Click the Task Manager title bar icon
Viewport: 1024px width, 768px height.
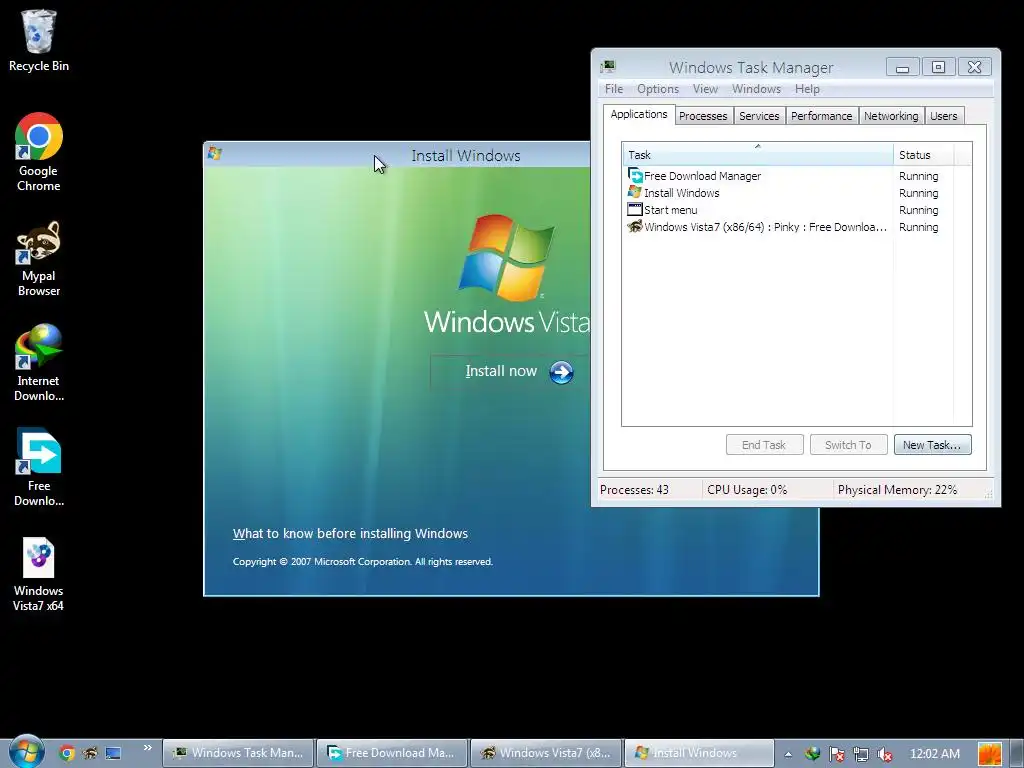pos(608,67)
